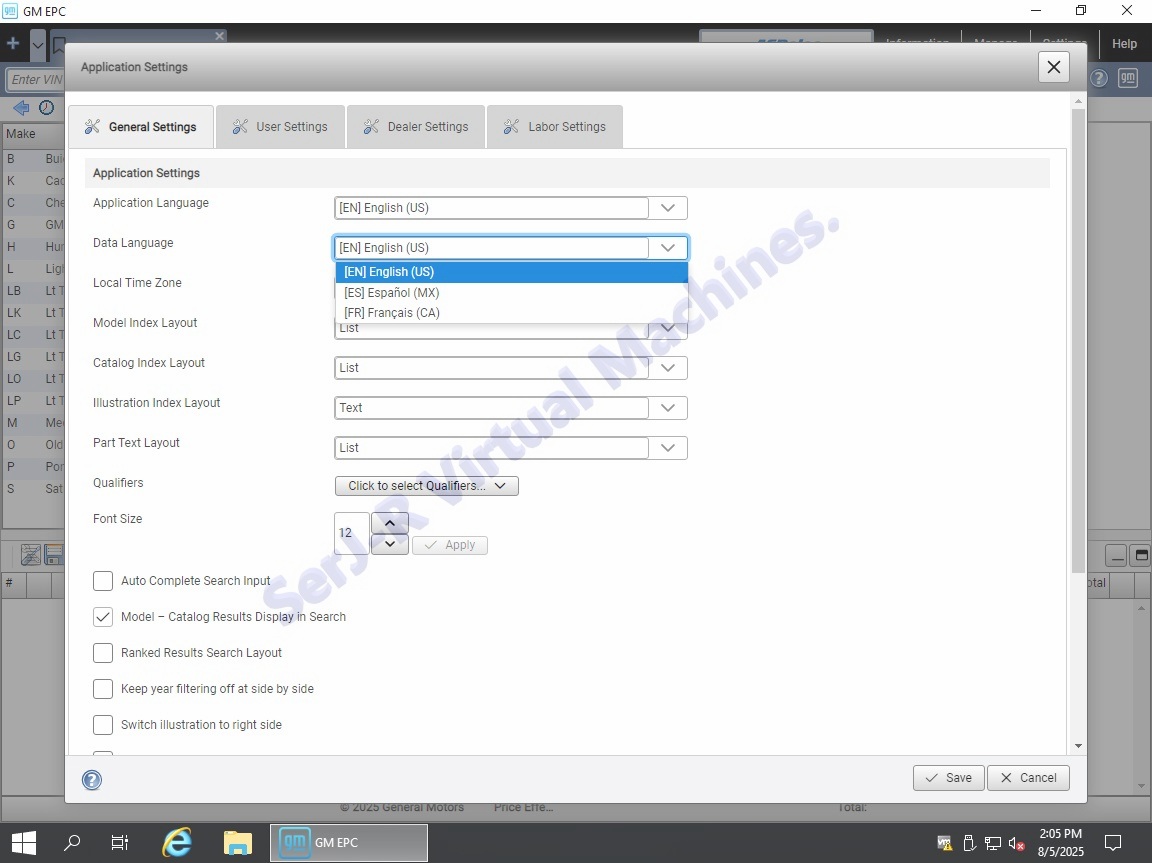This screenshot has height=863, width=1152.
Task: Click the maximize panel icon in lower-right panel
Action: (x=1141, y=556)
